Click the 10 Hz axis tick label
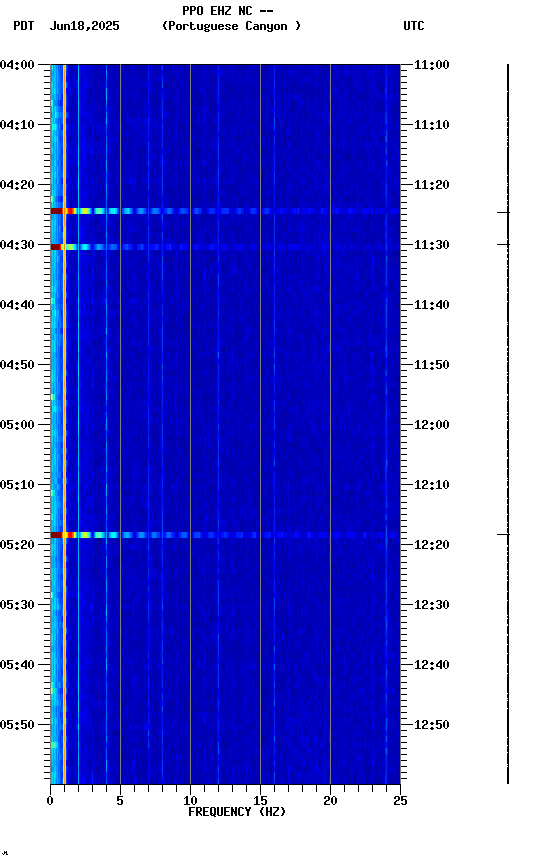The image size is (552, 864). pyautogui.click(x=190, y=801)
